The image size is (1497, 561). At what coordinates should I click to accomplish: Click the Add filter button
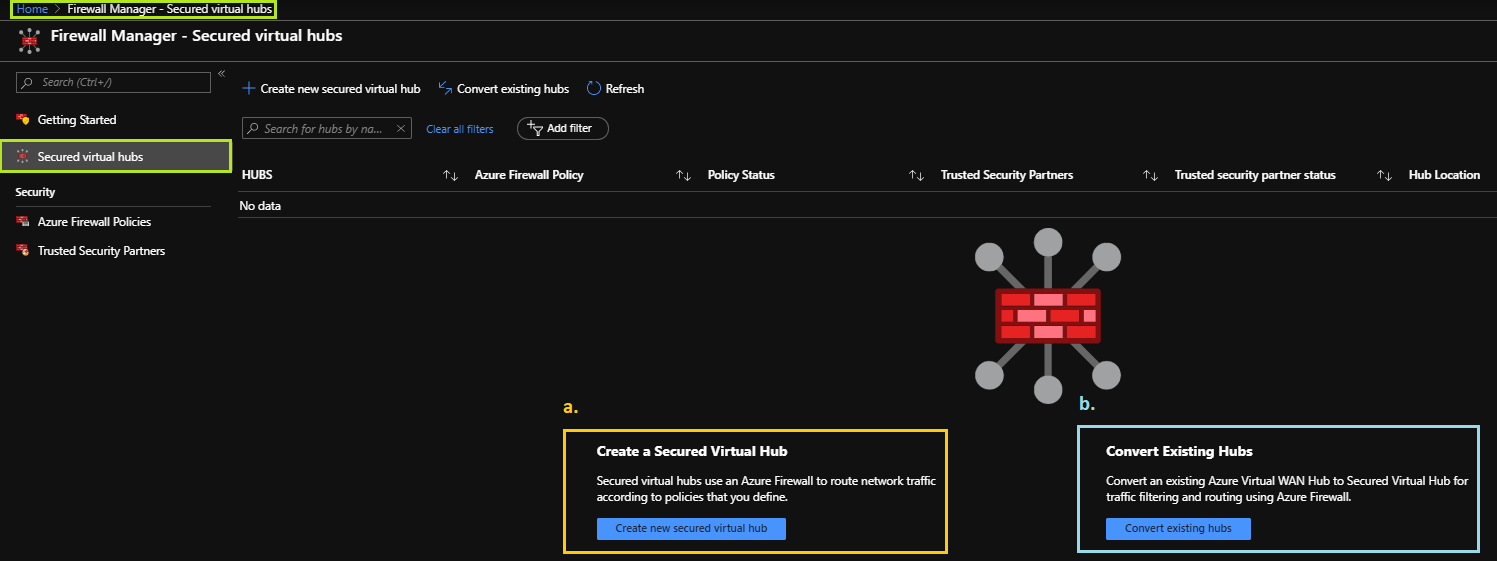563,129
